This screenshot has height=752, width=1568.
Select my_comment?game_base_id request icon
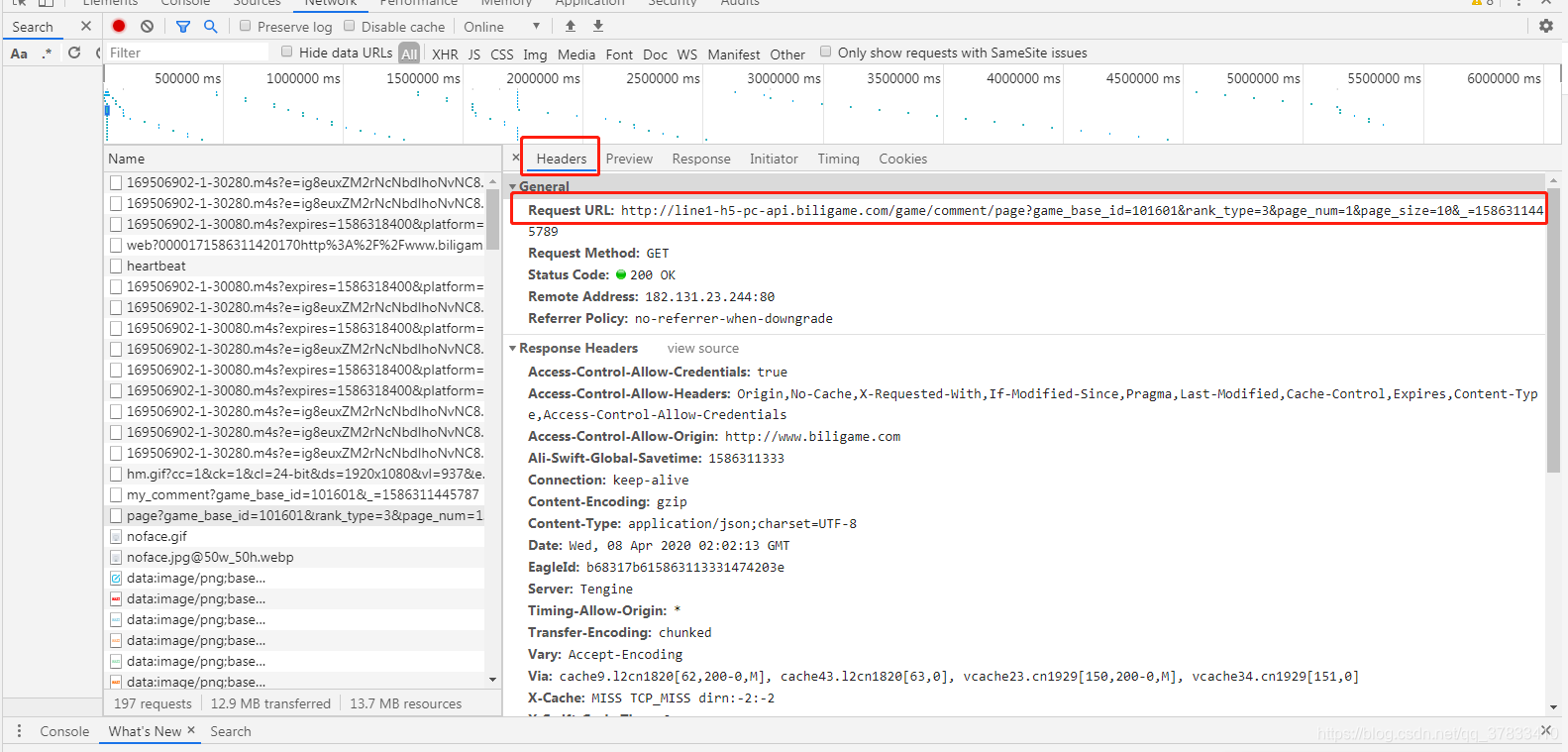click(x=116, y=494)
